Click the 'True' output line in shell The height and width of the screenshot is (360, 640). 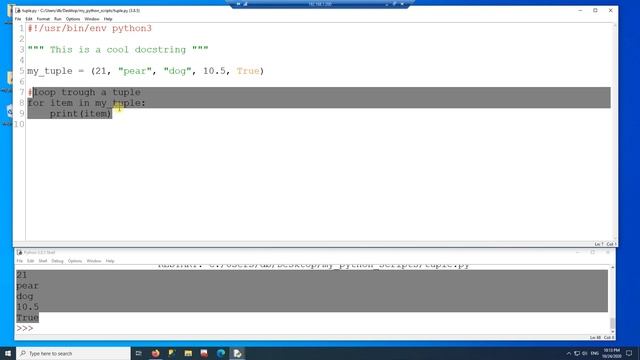(27, 318)
